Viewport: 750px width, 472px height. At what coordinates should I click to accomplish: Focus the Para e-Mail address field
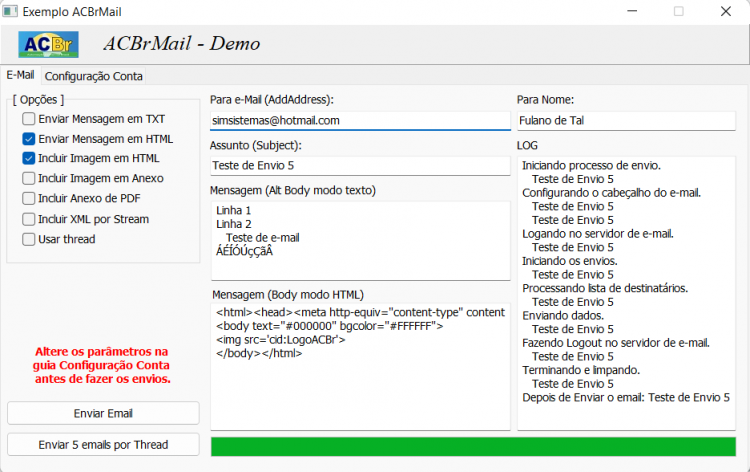tap(360, 121)
